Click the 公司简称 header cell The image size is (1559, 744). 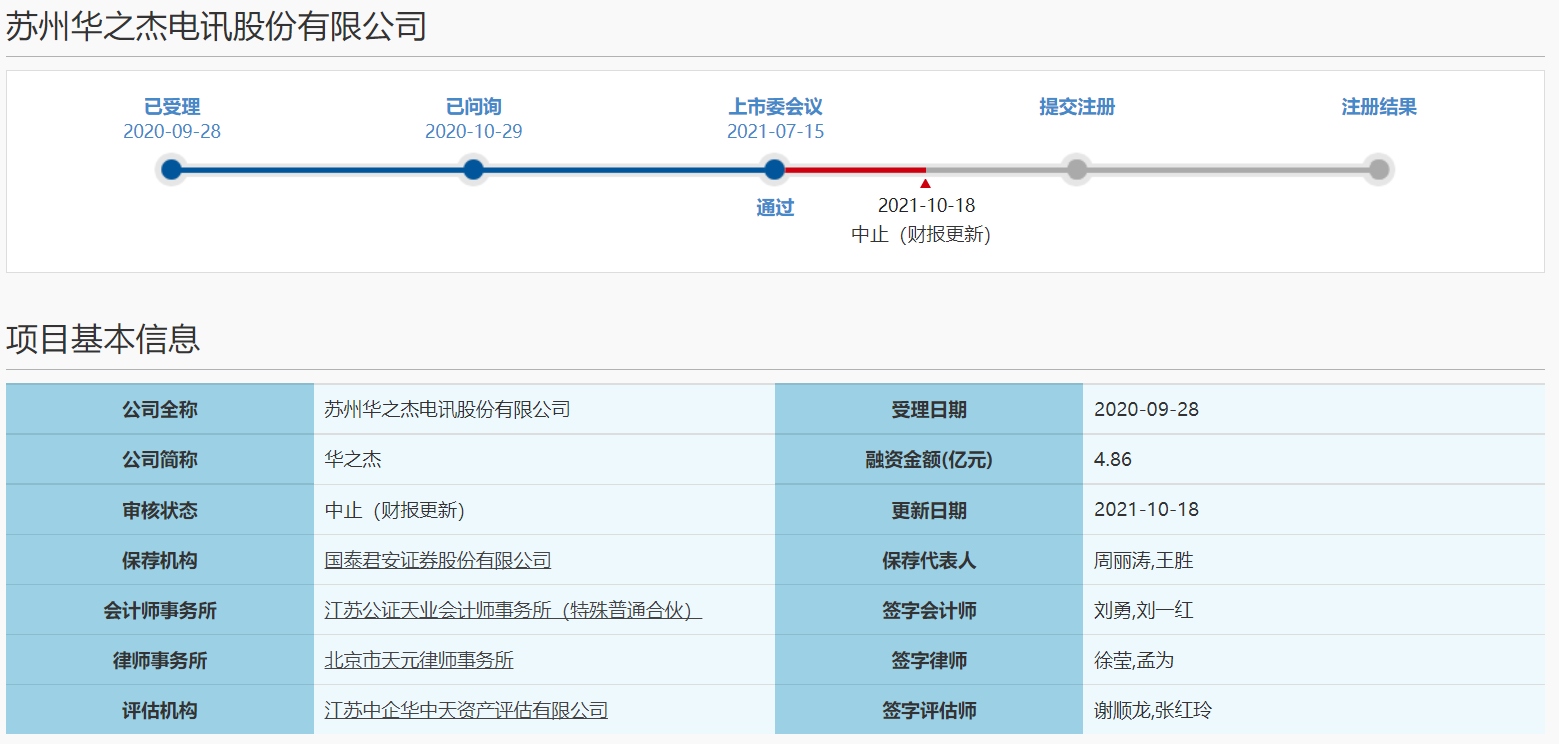pos(160,460)
